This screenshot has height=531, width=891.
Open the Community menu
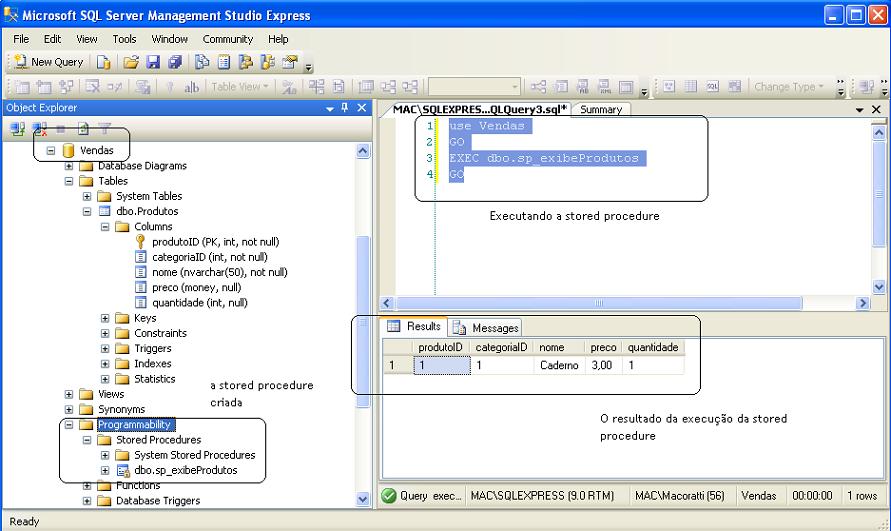pos(228,39)
